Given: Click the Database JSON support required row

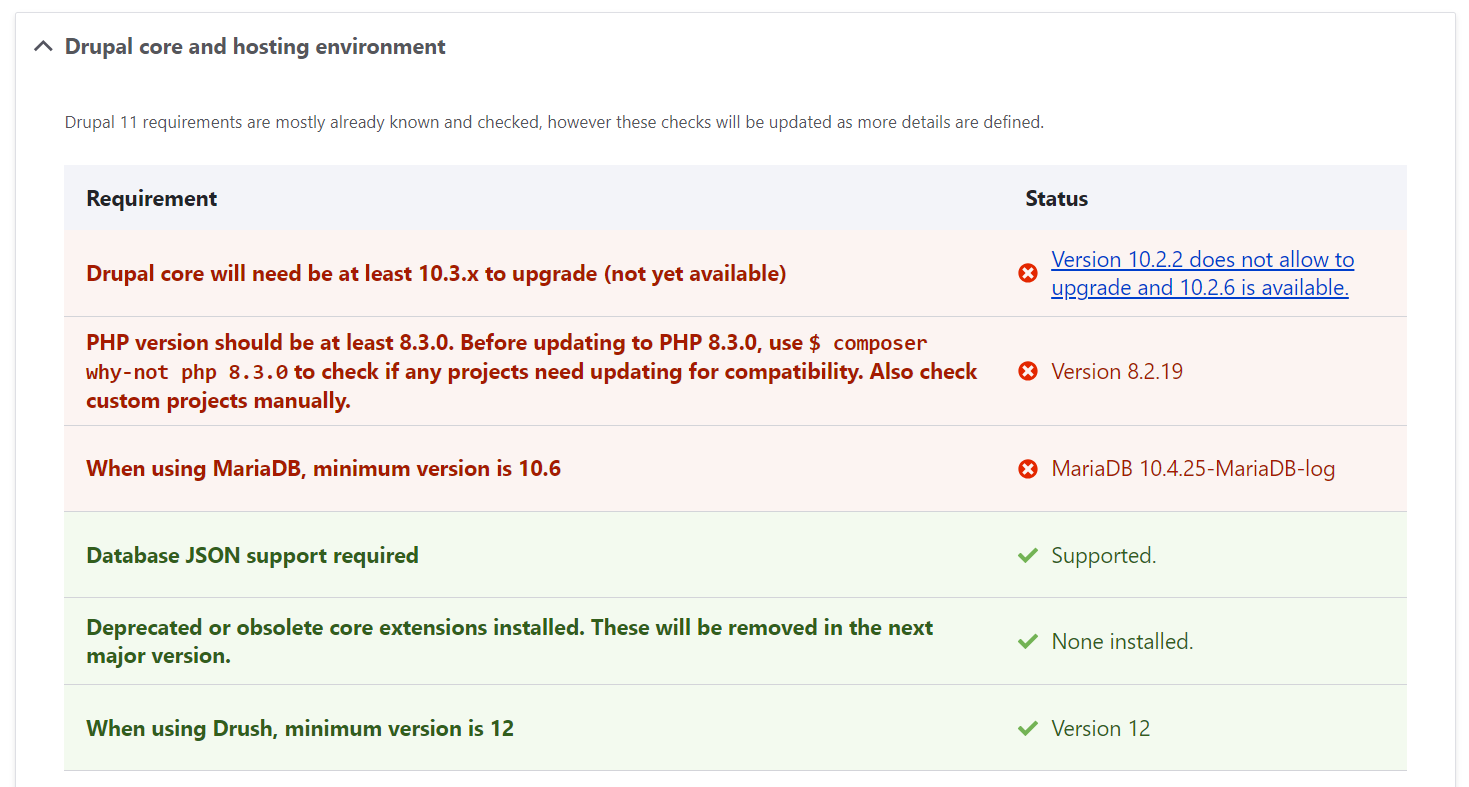Looking at the screenshot, I should click(x=735, y=555).
